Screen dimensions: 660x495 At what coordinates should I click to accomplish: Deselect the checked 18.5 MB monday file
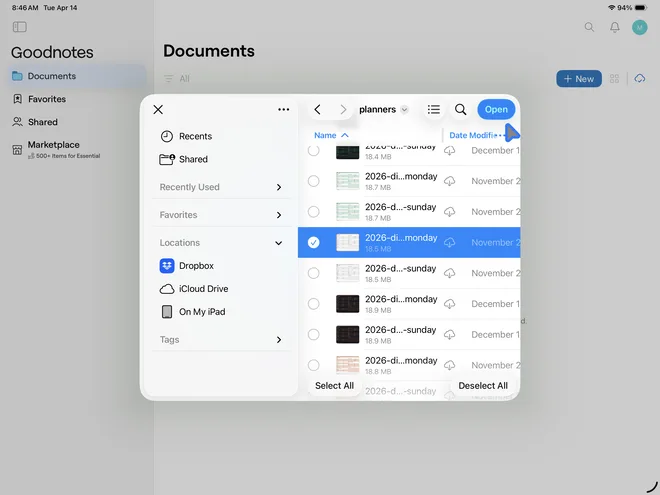click(314, 242)
